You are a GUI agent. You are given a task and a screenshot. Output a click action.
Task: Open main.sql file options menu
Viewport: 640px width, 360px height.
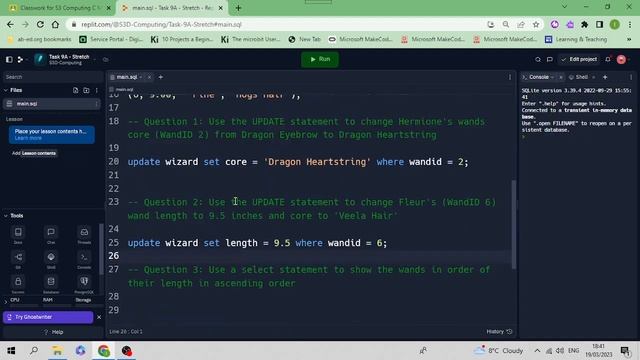[96, 104]
